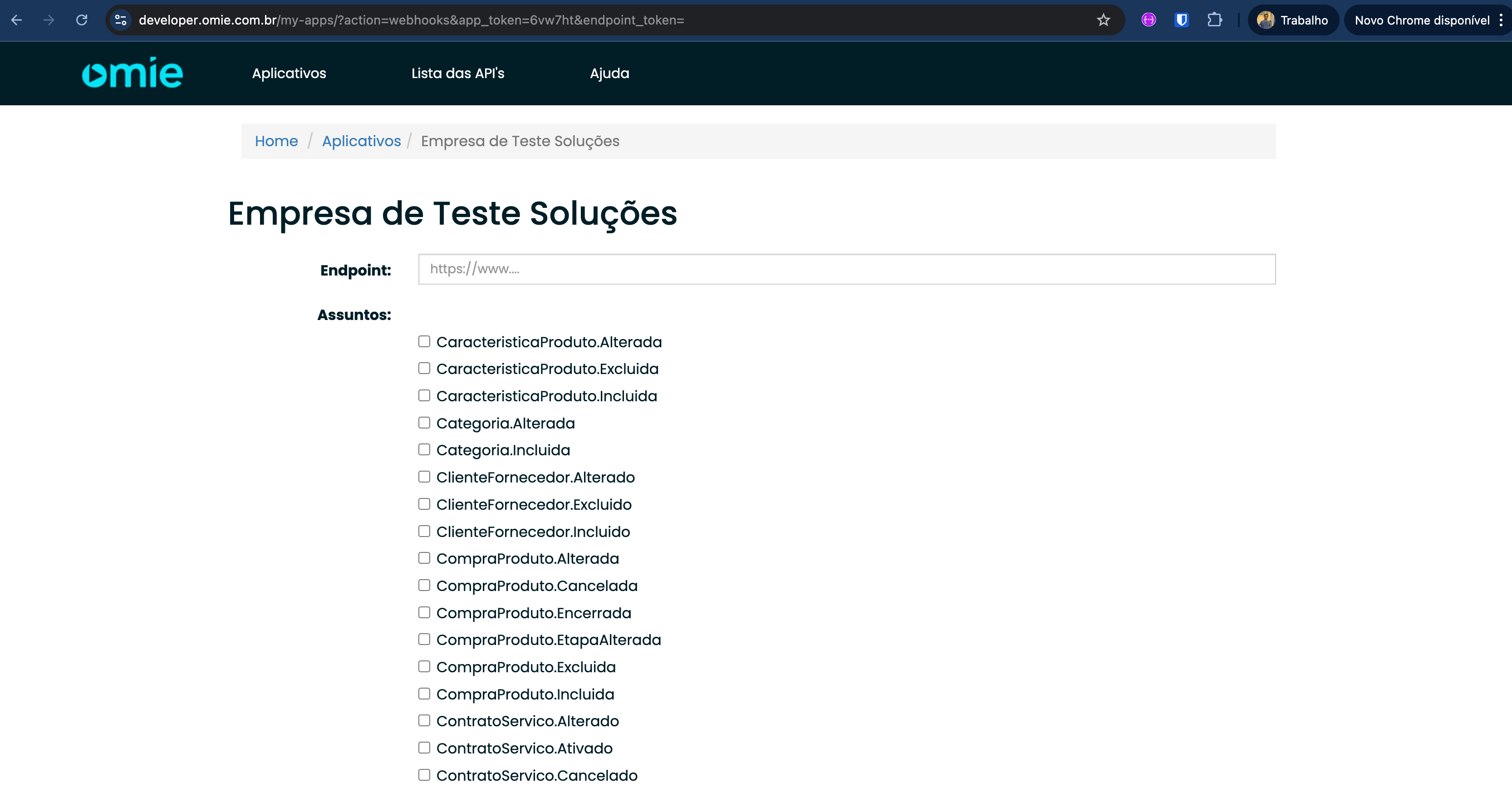The width and height of the screenshot is (1512, 788).
Task: Click the Omie logo
Action: [x=132, y=73]
